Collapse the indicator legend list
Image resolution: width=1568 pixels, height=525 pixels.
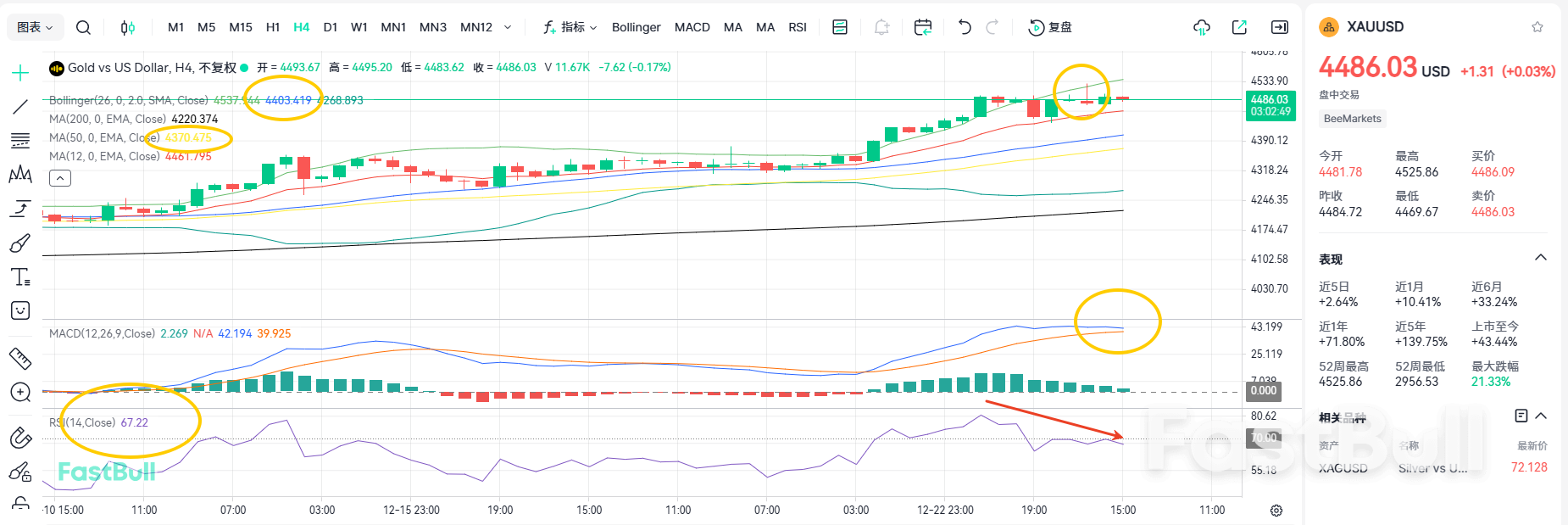click(60, 178)
